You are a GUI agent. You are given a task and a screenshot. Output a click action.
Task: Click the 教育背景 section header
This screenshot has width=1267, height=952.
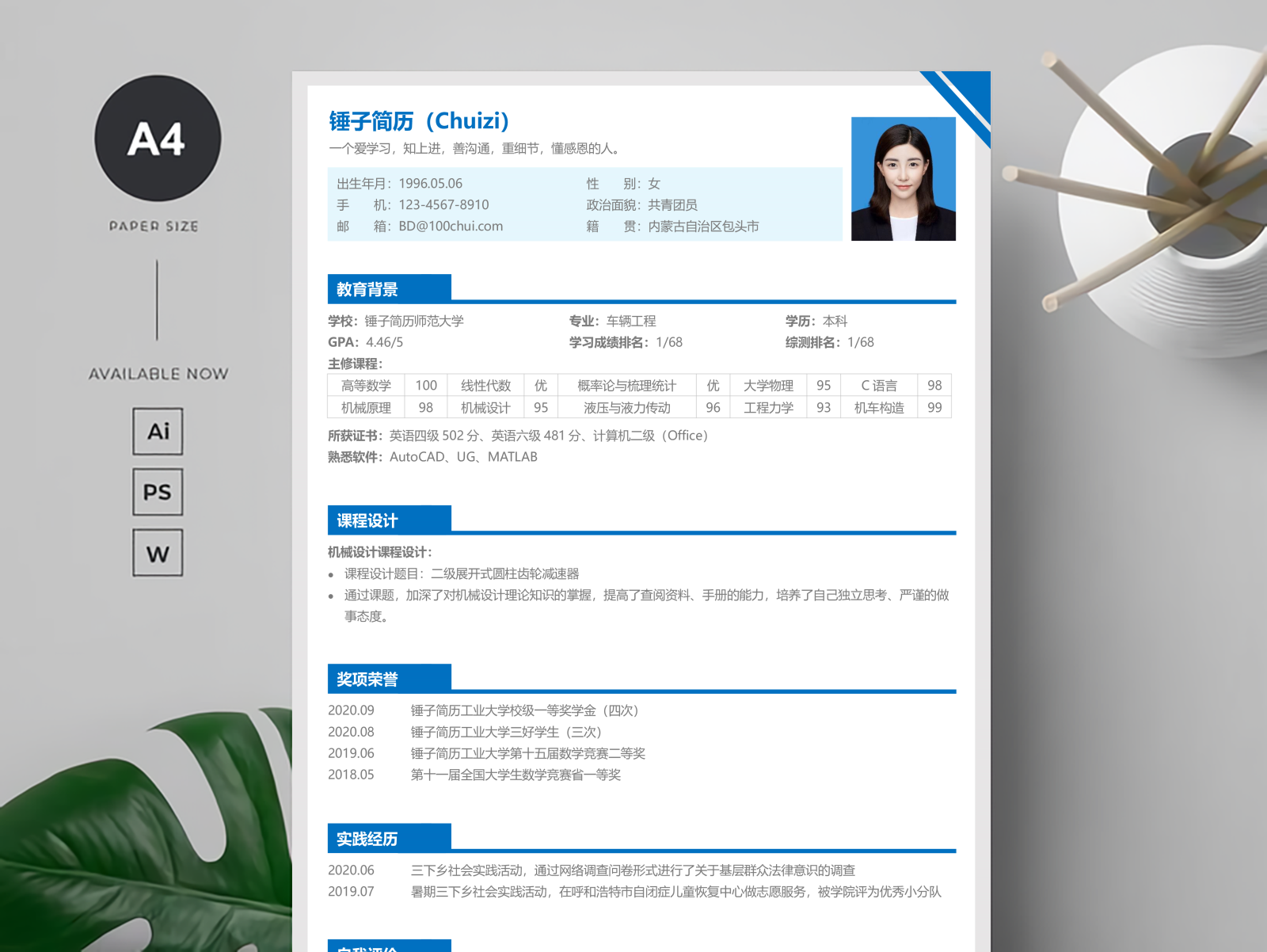(390, 288)
